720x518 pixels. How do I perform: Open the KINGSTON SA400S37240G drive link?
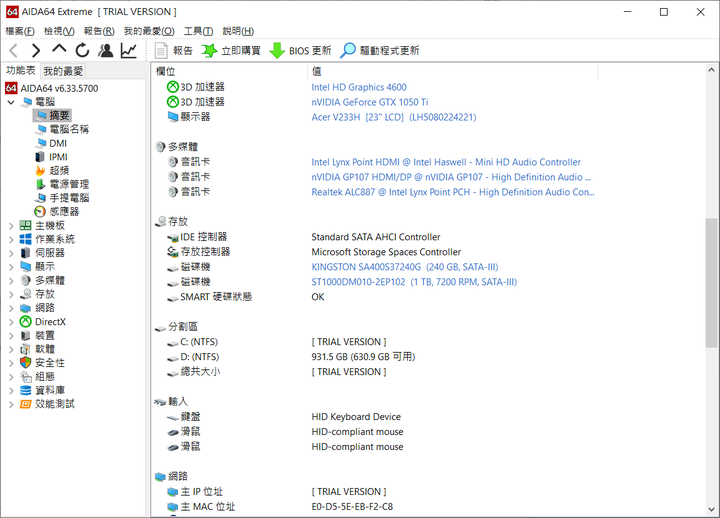tap(405, 267)
